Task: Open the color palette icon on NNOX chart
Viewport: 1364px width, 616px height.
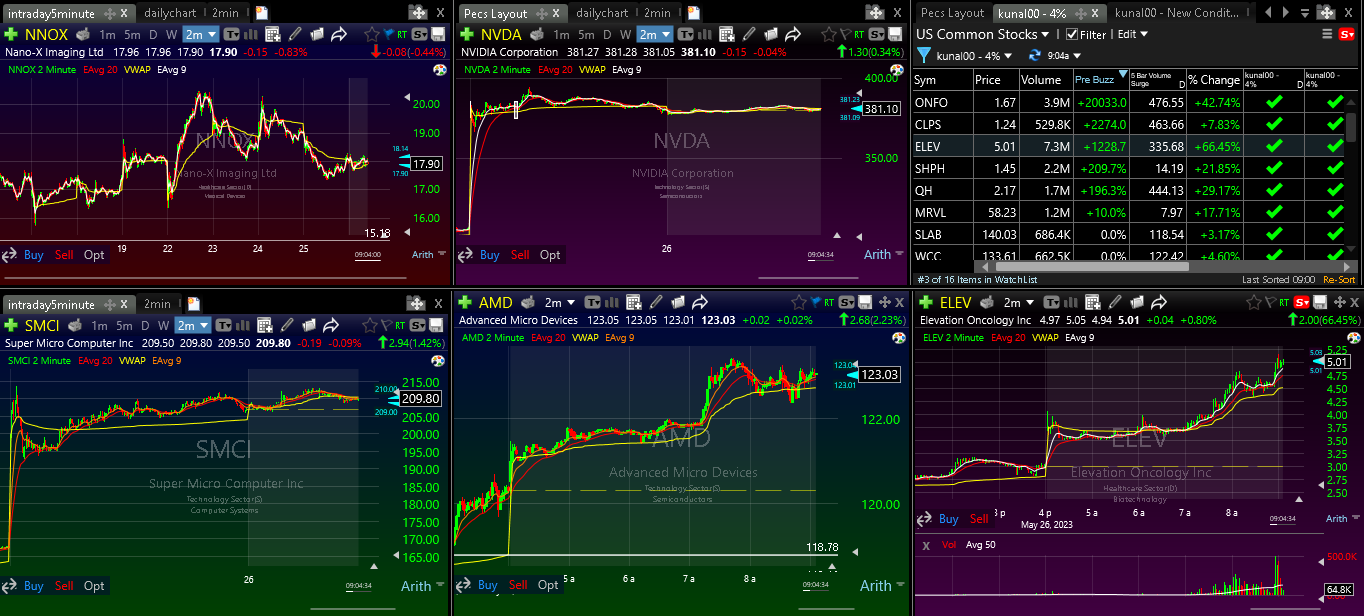Action: click(x=439, y=70)
